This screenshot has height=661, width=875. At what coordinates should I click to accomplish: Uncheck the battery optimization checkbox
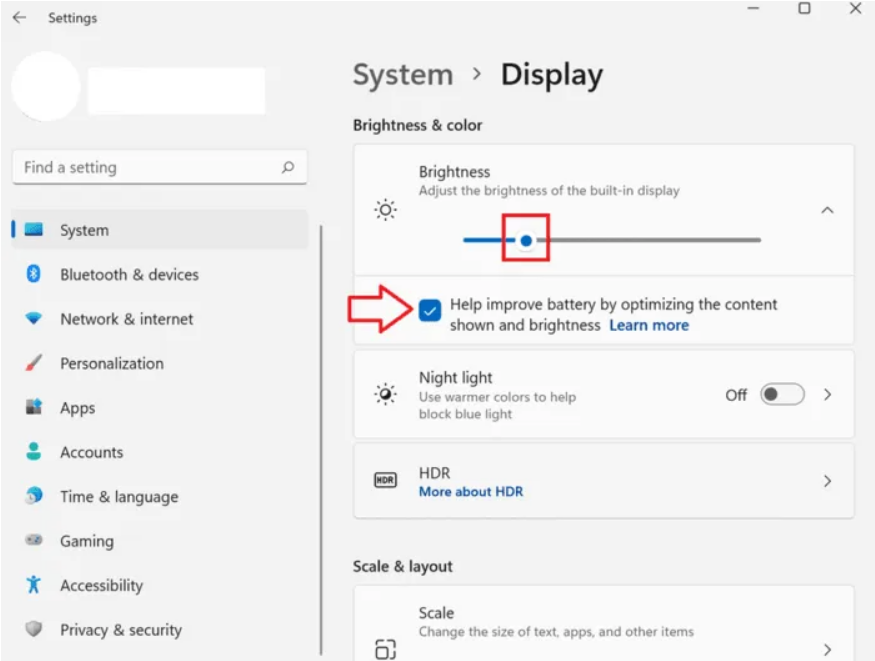(430, 311)
